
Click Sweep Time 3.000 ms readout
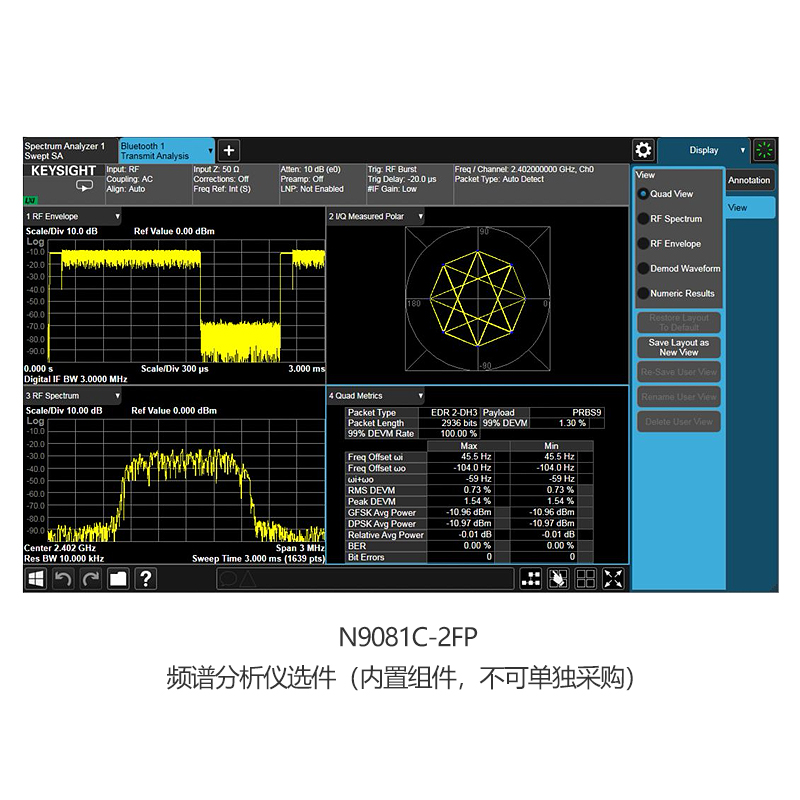point(258,559)
